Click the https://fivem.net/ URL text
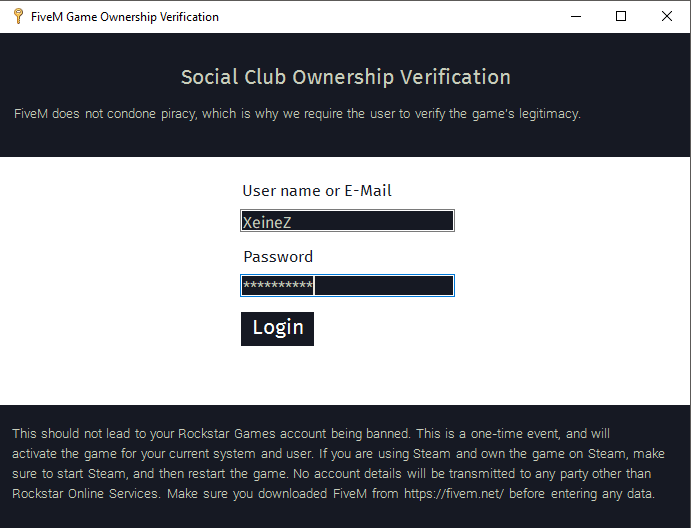 coord(453,494)
